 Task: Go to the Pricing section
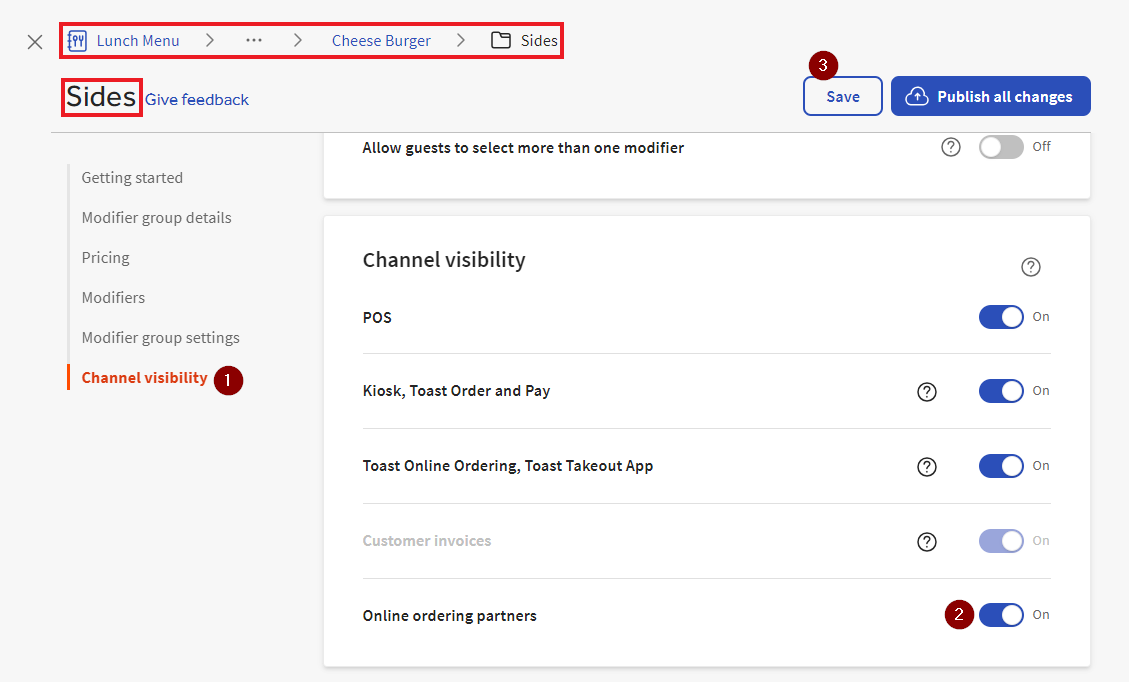[x=105, y=257]
